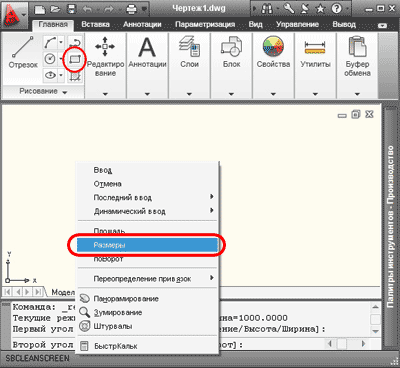
Task: Open БыстрКальк from the context menu
Action: coord(147,346)
